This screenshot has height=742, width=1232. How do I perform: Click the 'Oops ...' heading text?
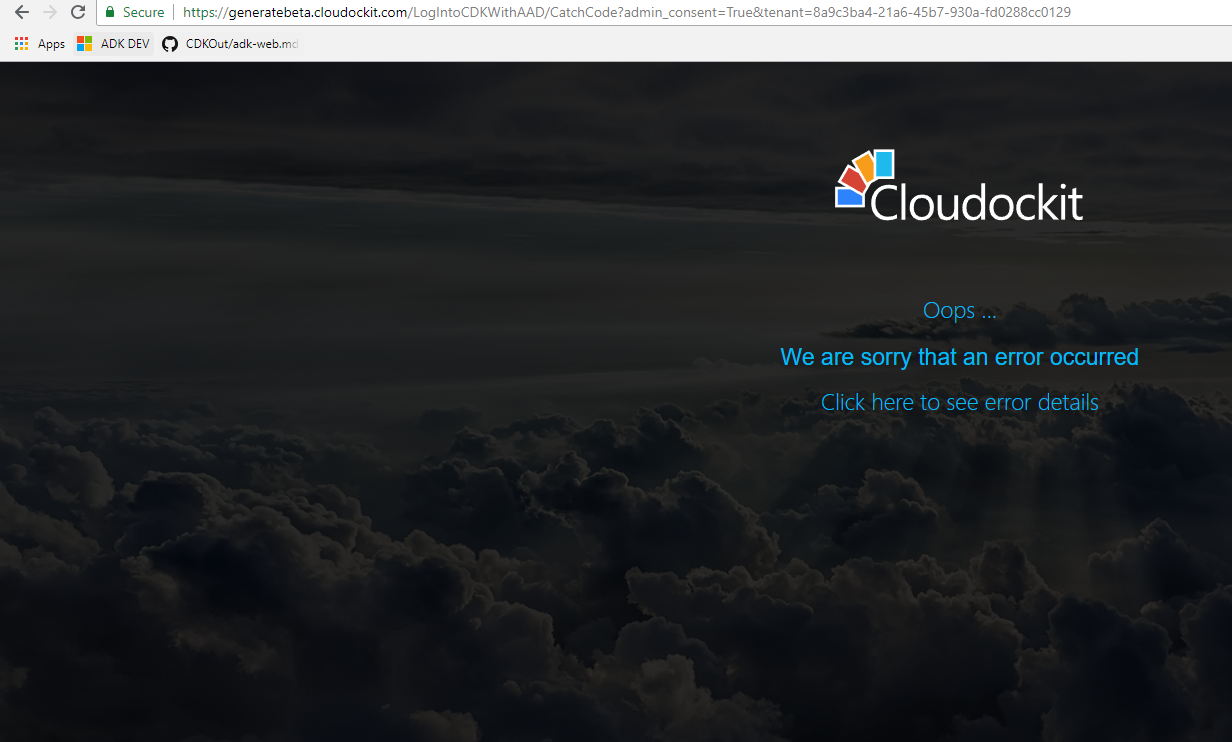click(x=959, y=311)
